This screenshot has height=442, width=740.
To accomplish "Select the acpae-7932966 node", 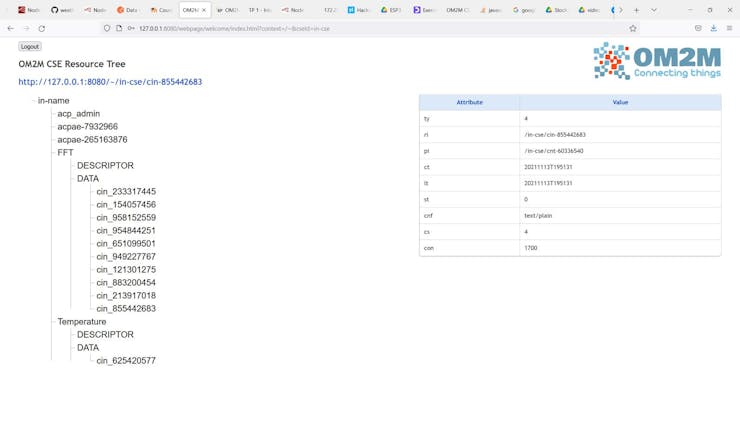I will pos(88,126).
